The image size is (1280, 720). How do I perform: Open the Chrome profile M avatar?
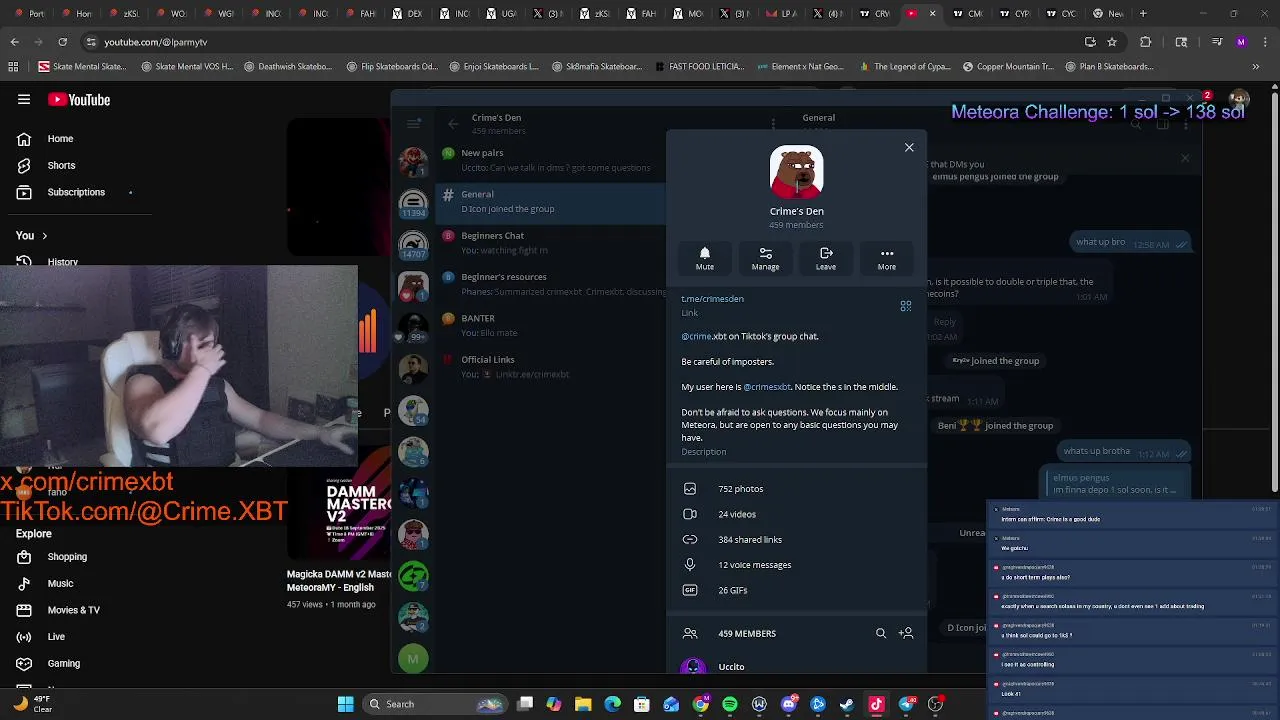pos(1241,42)
